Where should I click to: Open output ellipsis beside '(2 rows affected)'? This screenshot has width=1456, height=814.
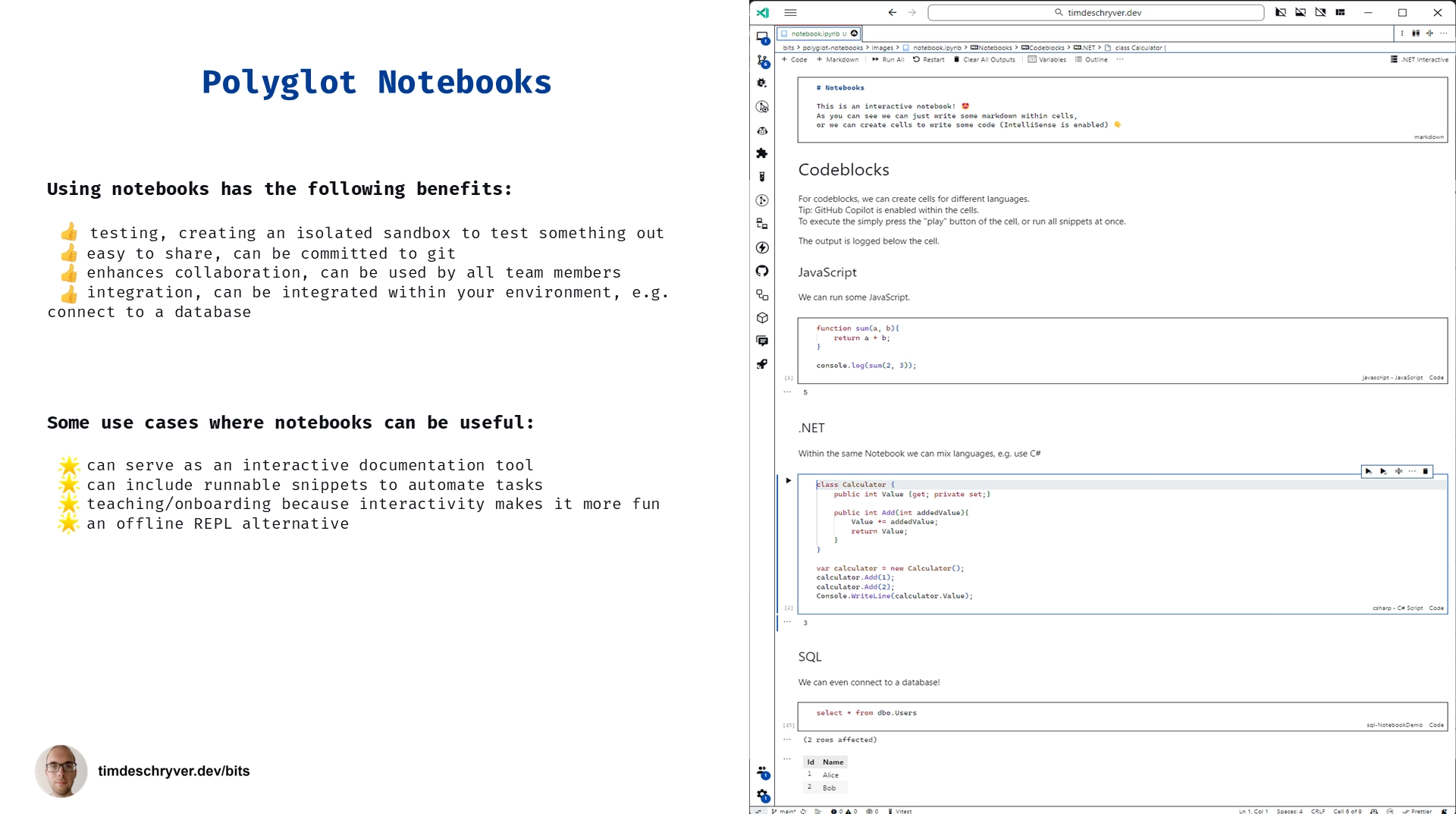click(x=787, y=739)
